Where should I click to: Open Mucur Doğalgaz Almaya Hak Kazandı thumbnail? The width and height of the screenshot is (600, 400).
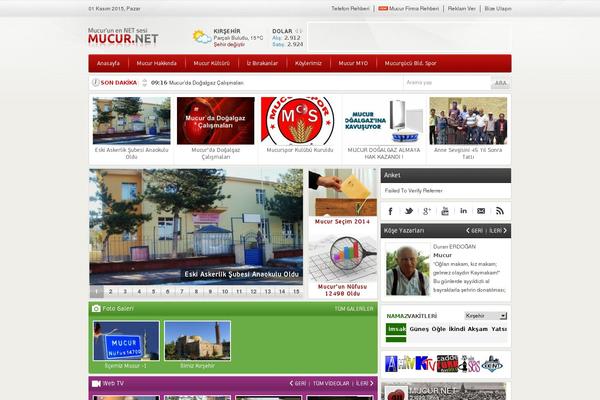tap(384, 121)
